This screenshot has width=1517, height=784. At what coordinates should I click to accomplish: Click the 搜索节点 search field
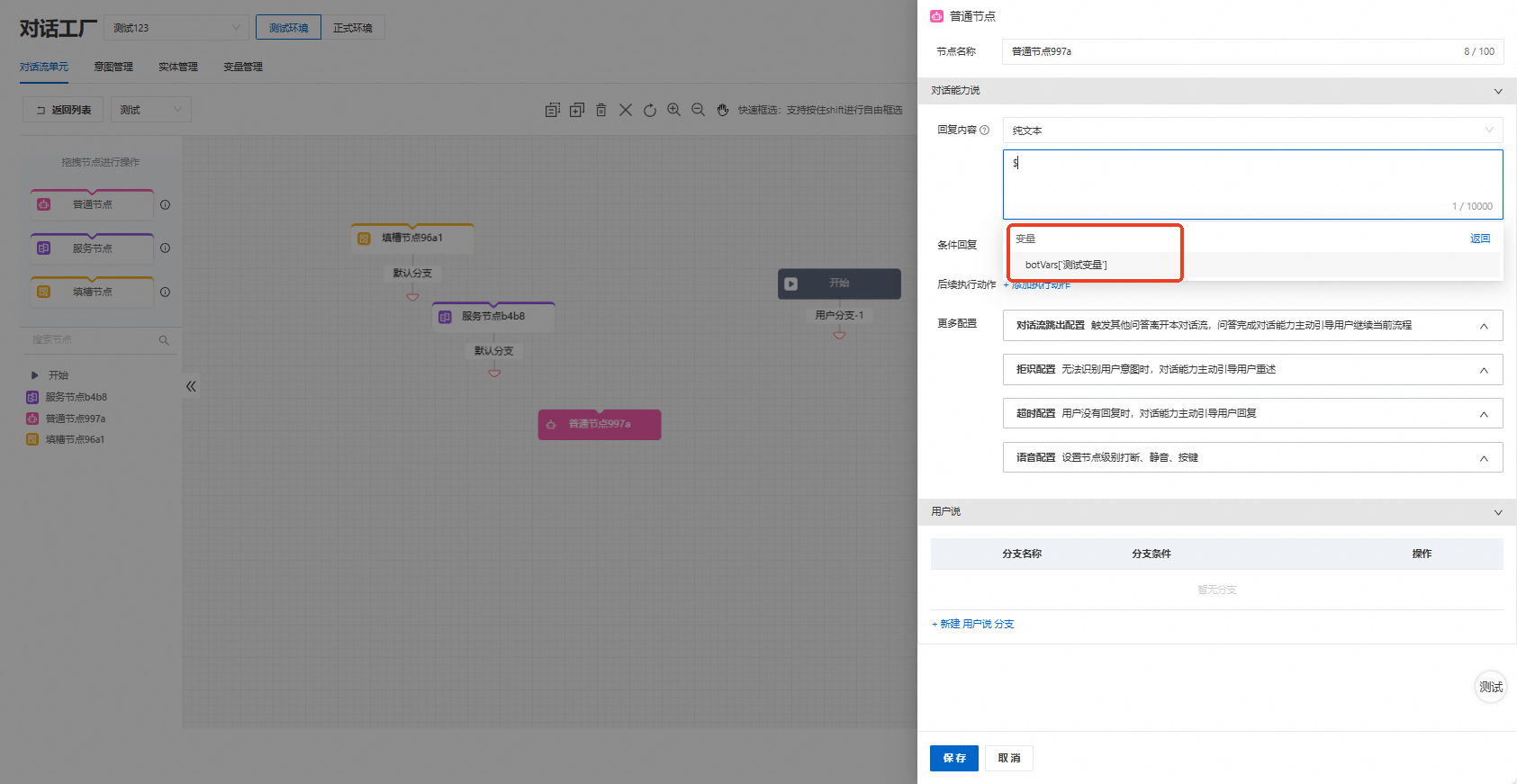click(x=99, y=340)
